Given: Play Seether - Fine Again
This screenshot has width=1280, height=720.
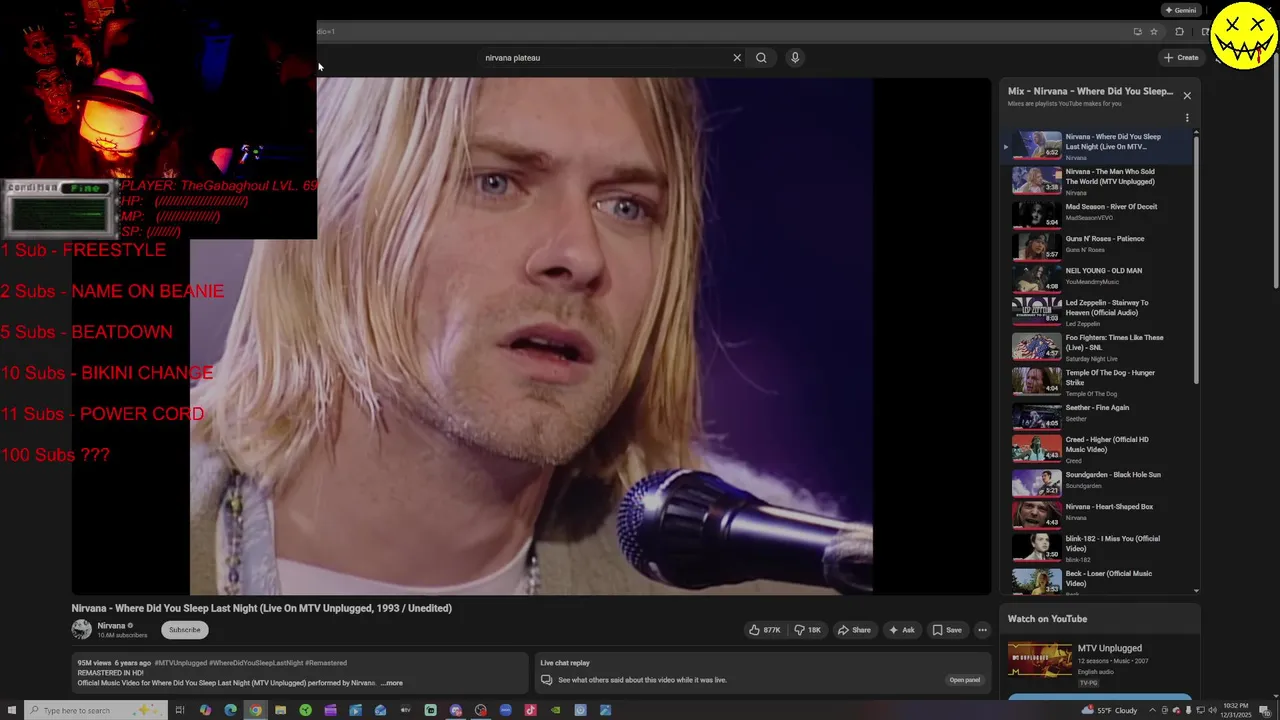Looking at the screenshot, I should coord(1098,415).
